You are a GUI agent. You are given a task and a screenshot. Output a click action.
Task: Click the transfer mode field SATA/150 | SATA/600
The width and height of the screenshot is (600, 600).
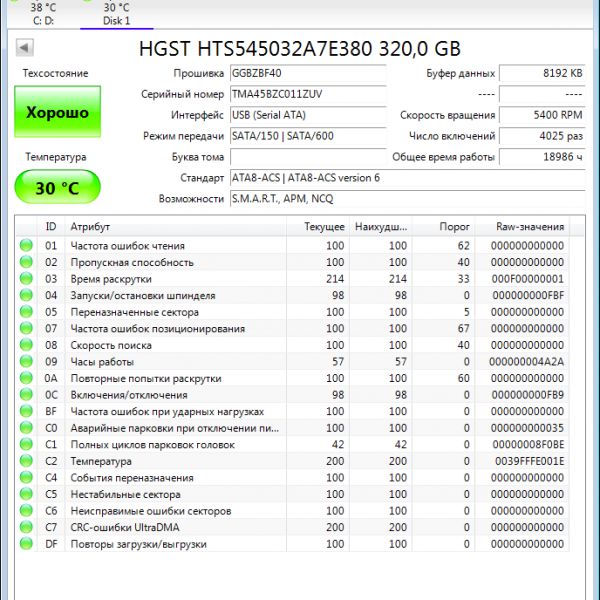point(308,136)
